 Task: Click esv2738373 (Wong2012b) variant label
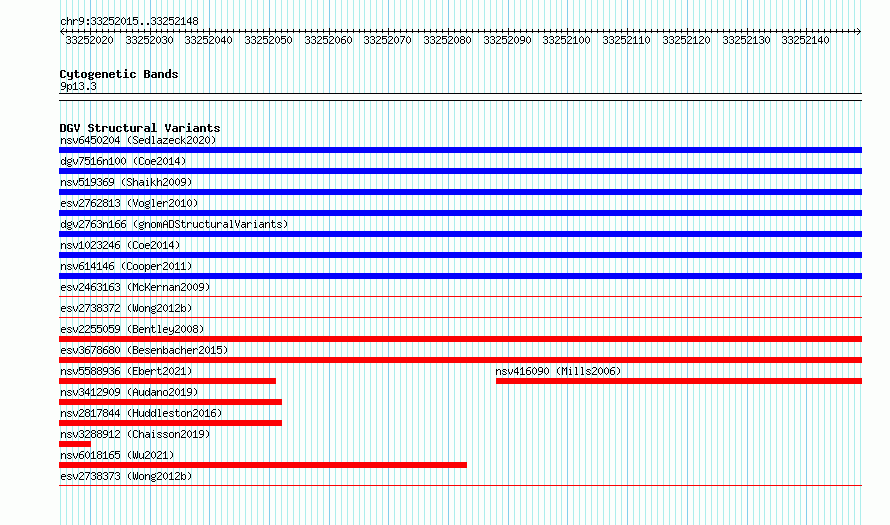pyautogui.click(x=126, y=476)
